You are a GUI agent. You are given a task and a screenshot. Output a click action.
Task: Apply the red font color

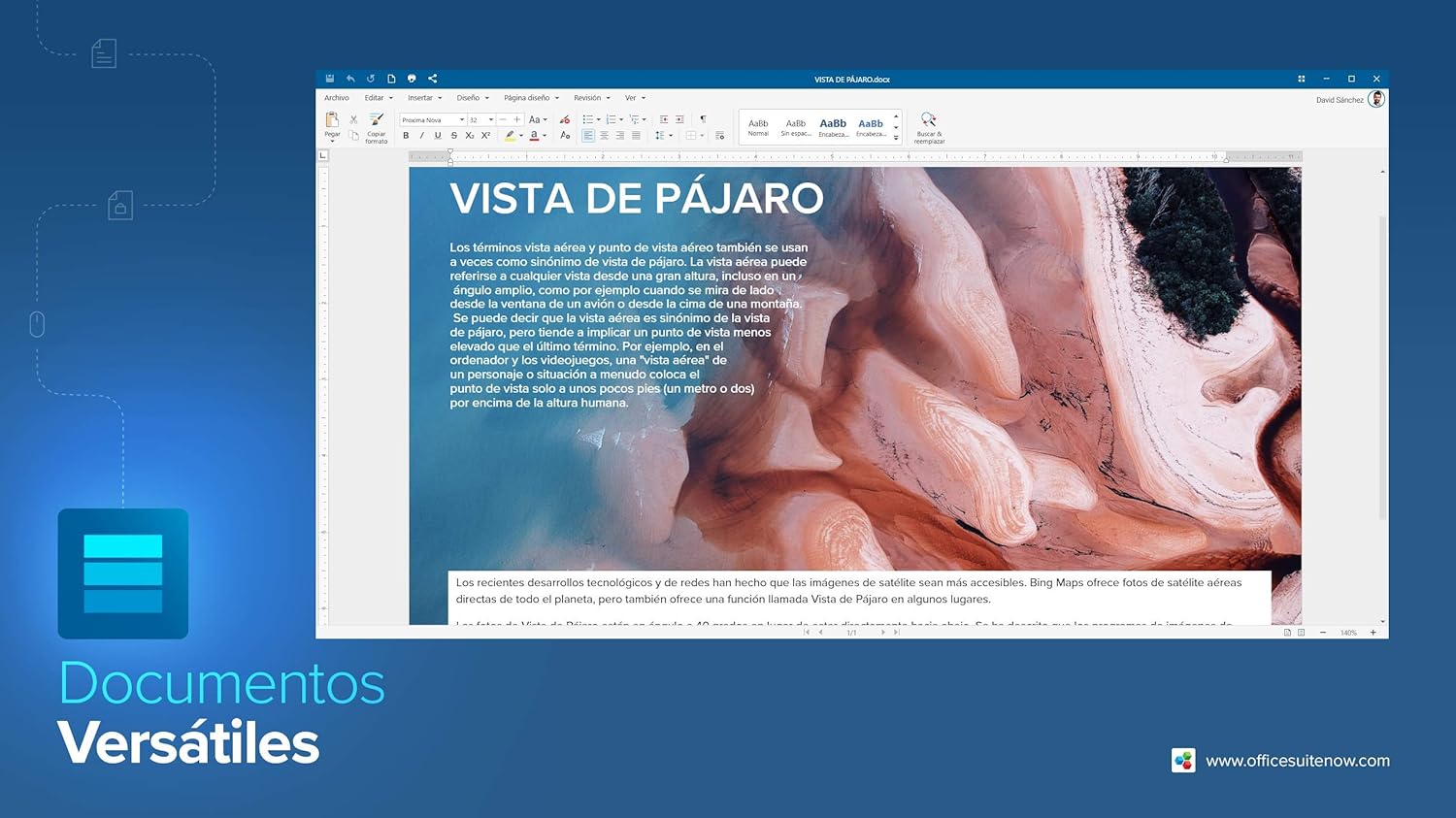point(534,136)
